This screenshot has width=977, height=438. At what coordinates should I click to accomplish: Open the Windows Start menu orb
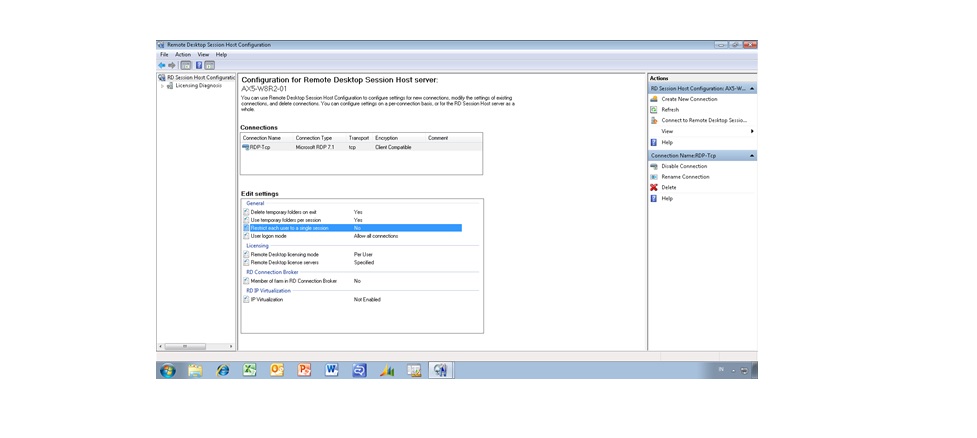(168, 370)
